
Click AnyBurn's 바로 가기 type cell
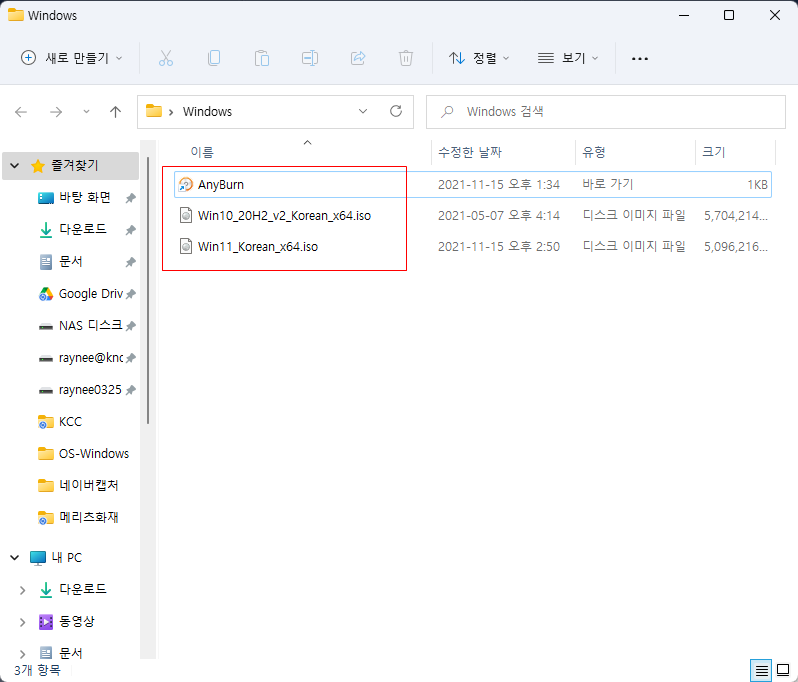tap(607, 184)
